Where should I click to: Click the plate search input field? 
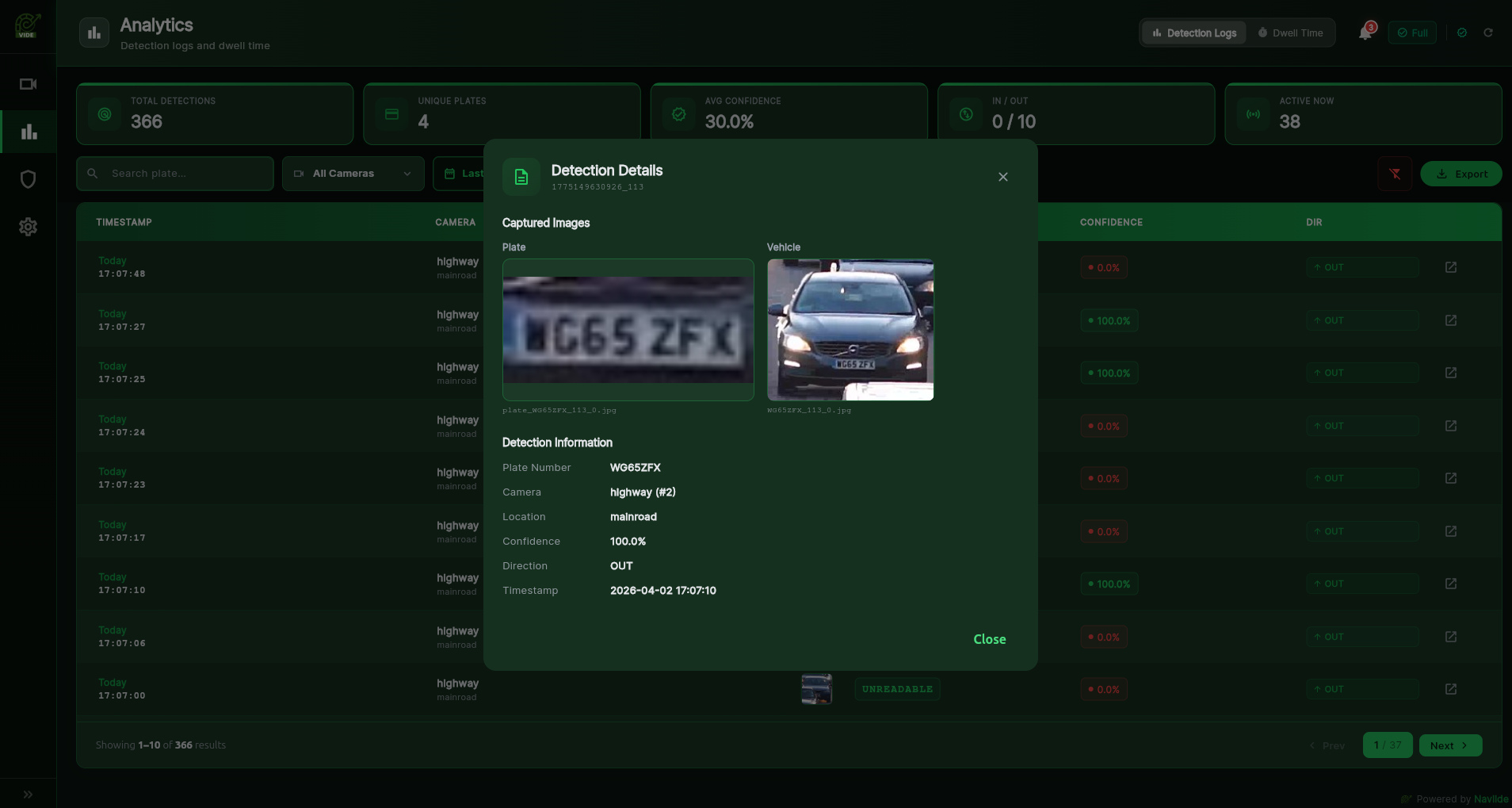(x=174, y=173)
